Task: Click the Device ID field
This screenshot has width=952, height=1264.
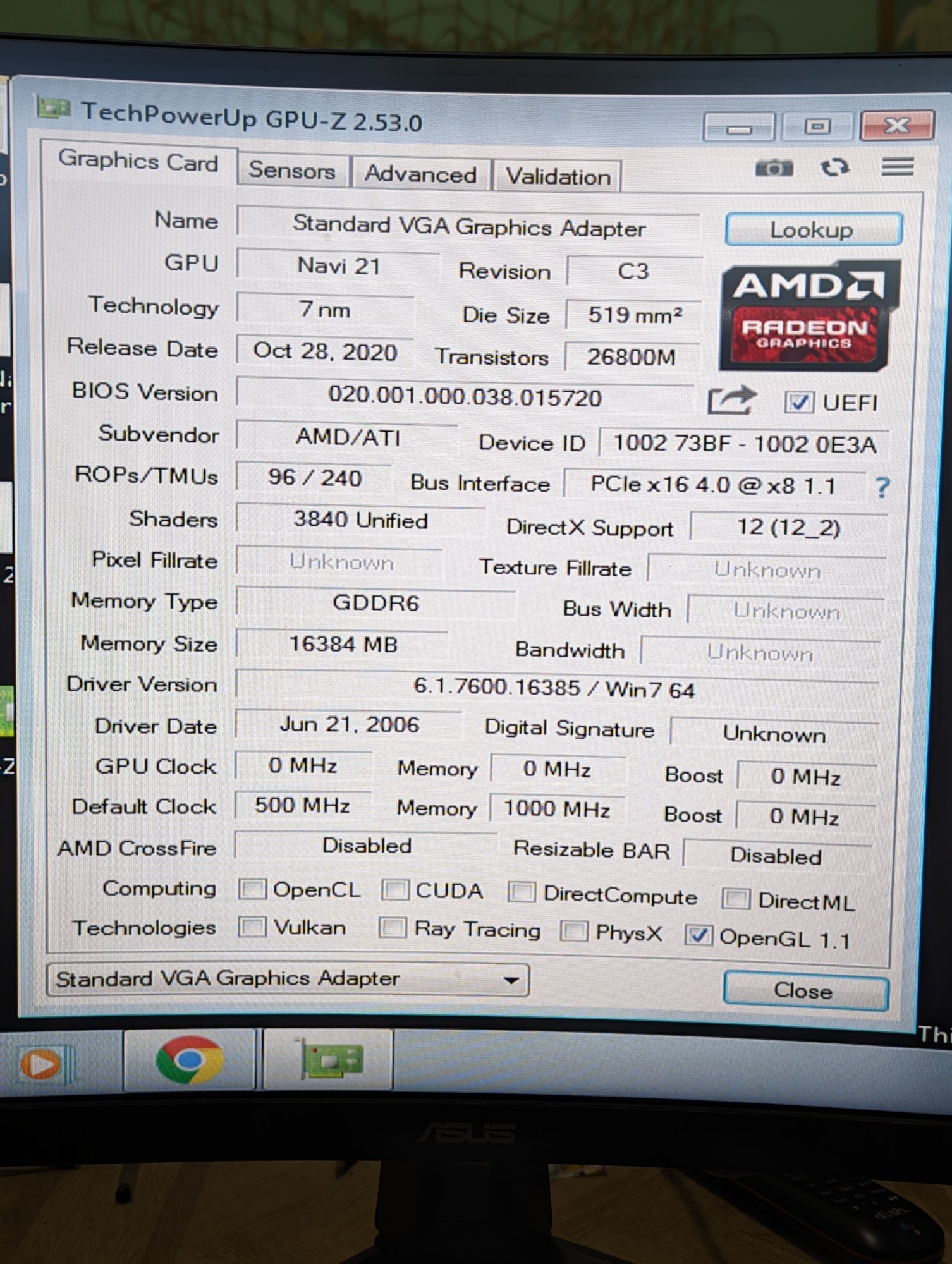Action: (744, 443)
